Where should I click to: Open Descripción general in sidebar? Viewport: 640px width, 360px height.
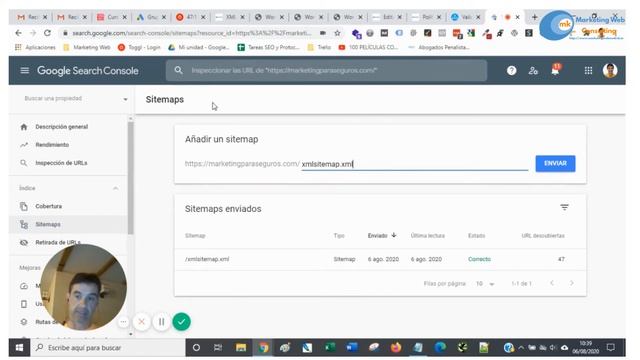(62, 127)
